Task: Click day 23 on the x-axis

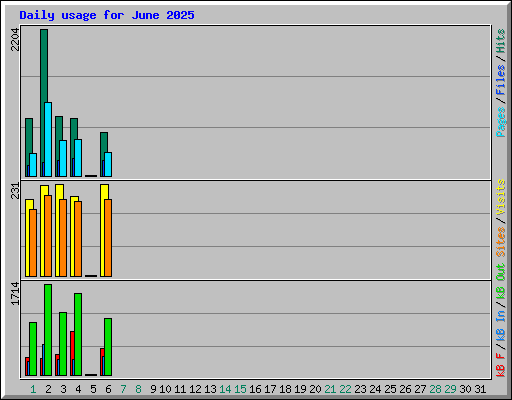Action: (x=360, y=389)
